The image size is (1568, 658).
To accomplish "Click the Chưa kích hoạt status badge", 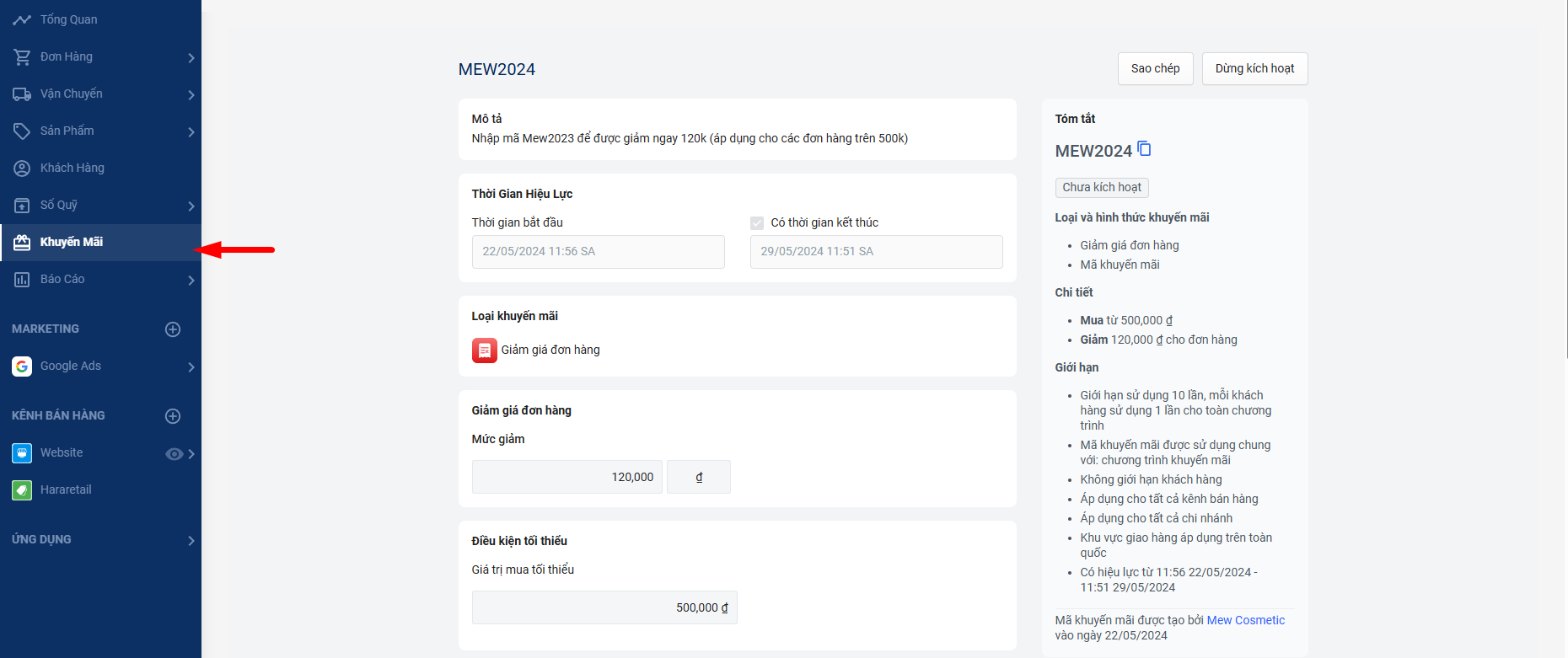I will (1102, 187).
